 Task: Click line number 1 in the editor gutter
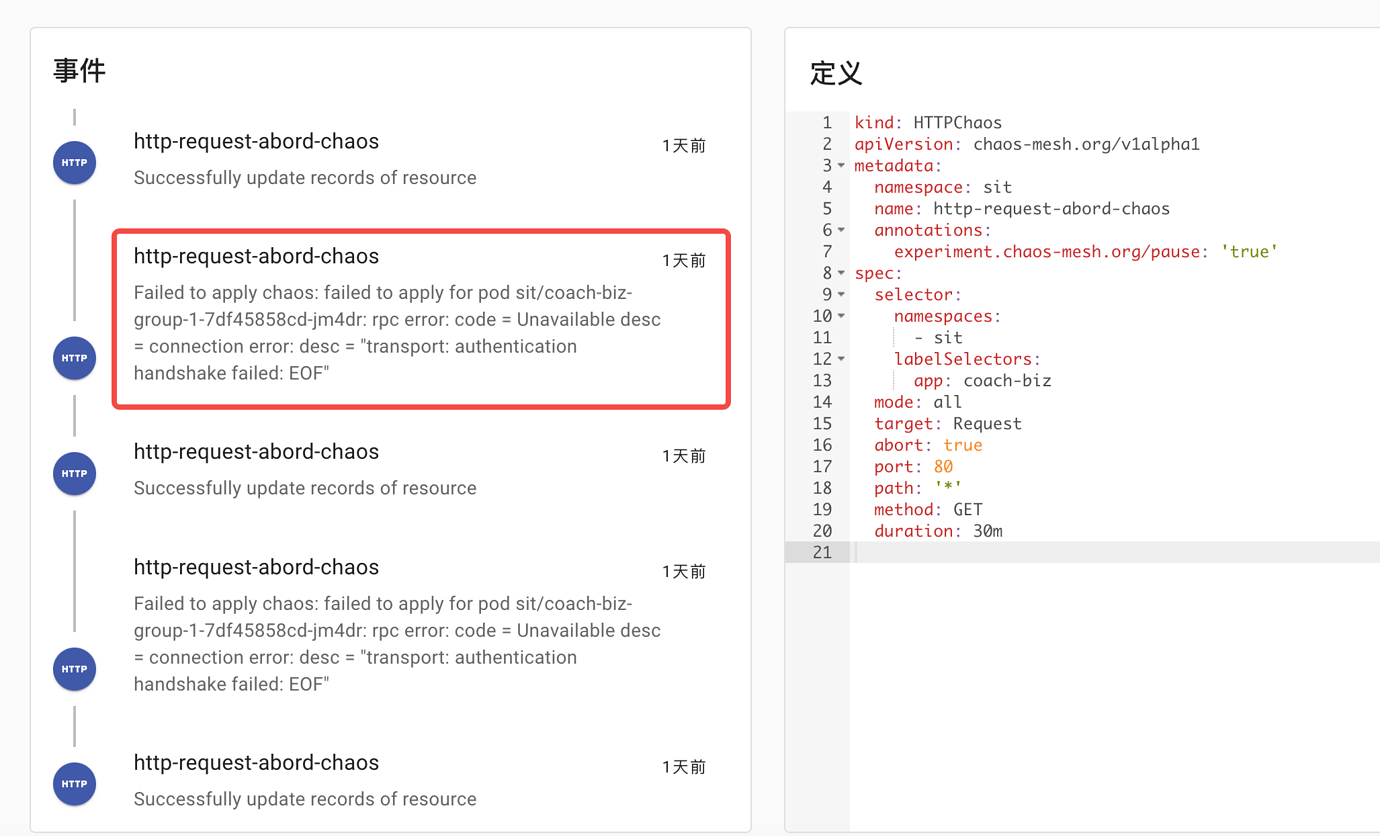(826, 123)
